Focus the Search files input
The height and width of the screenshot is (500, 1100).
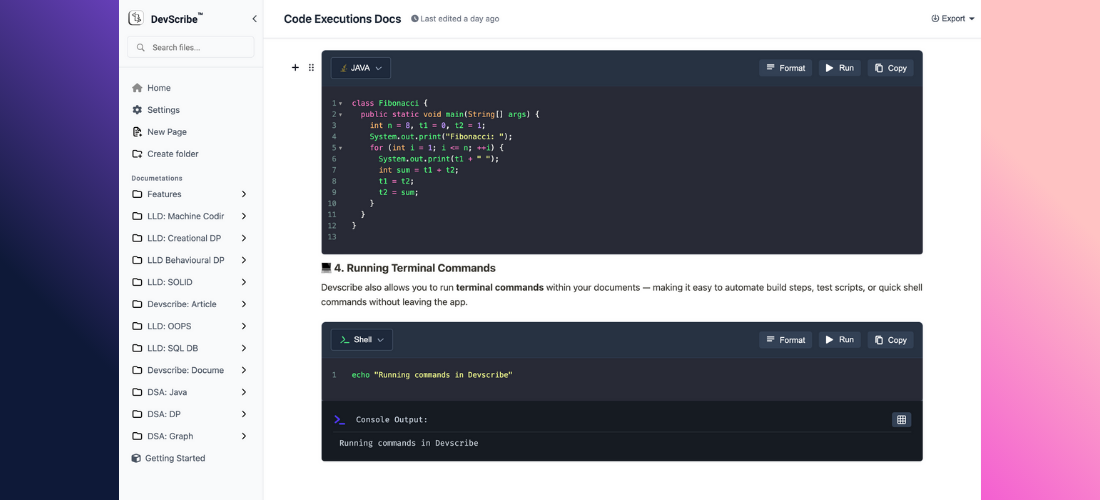tap(191, 47)
